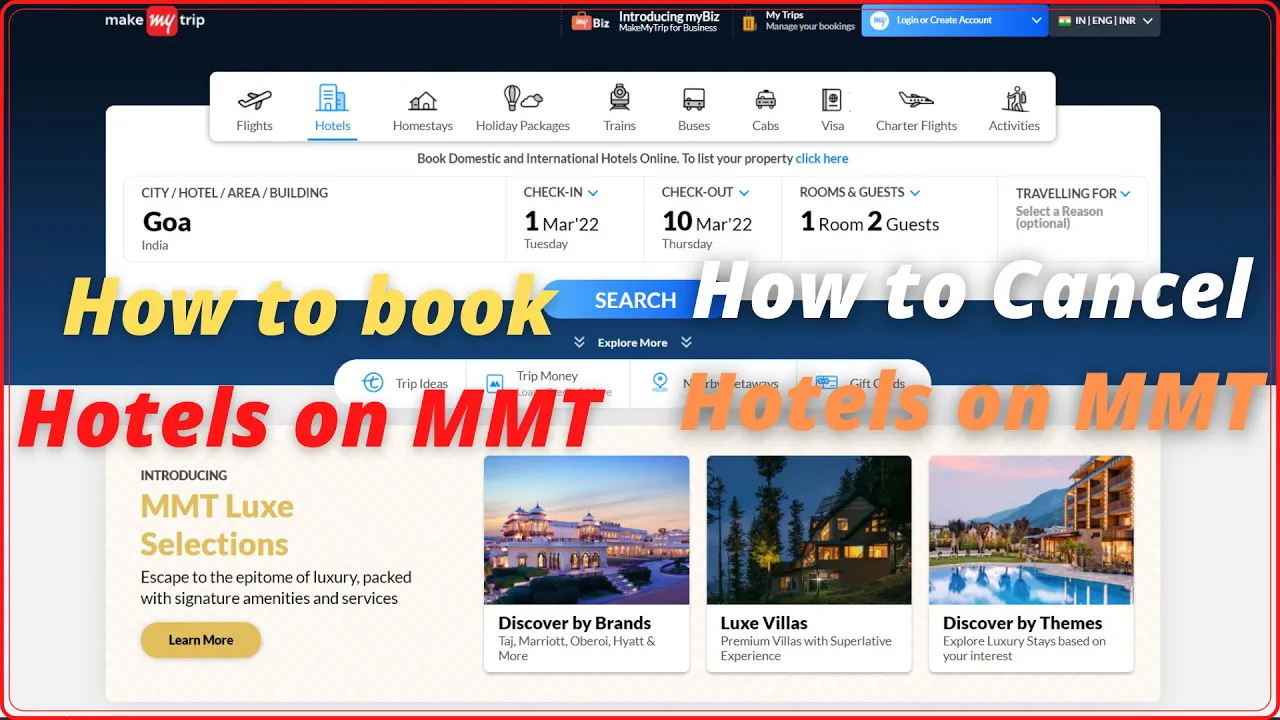This screenshot has height=720, width=1280.
Task: Click the Trip Ideas icon
Action: click(x=373, y=383)
